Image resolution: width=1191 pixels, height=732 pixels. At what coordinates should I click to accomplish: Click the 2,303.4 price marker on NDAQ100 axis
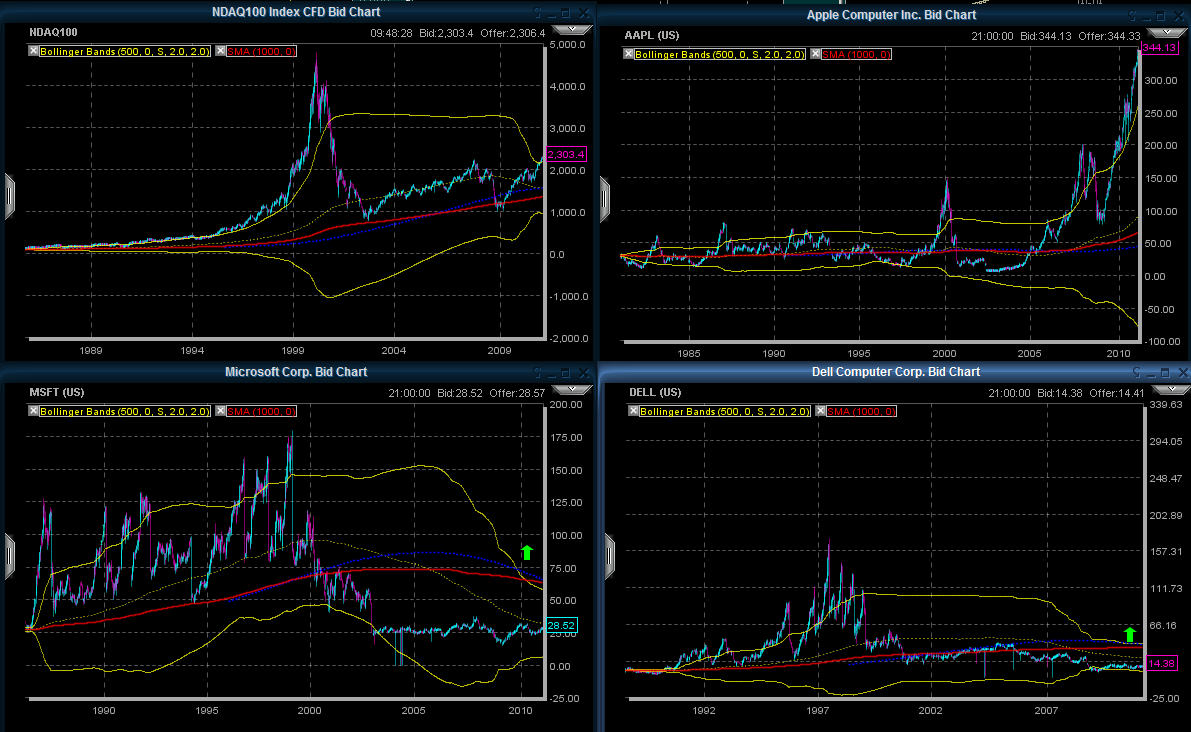(x=567, y=154)
